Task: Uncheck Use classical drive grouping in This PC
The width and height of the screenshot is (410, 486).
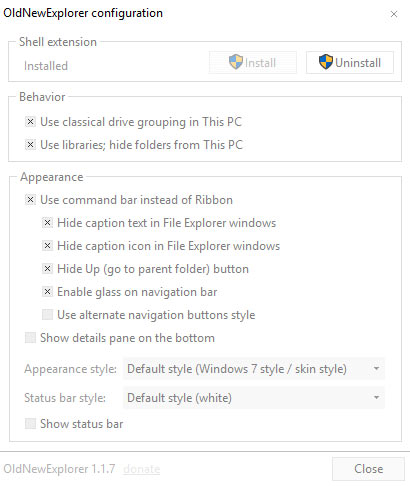Action: [x=30, y=122]
